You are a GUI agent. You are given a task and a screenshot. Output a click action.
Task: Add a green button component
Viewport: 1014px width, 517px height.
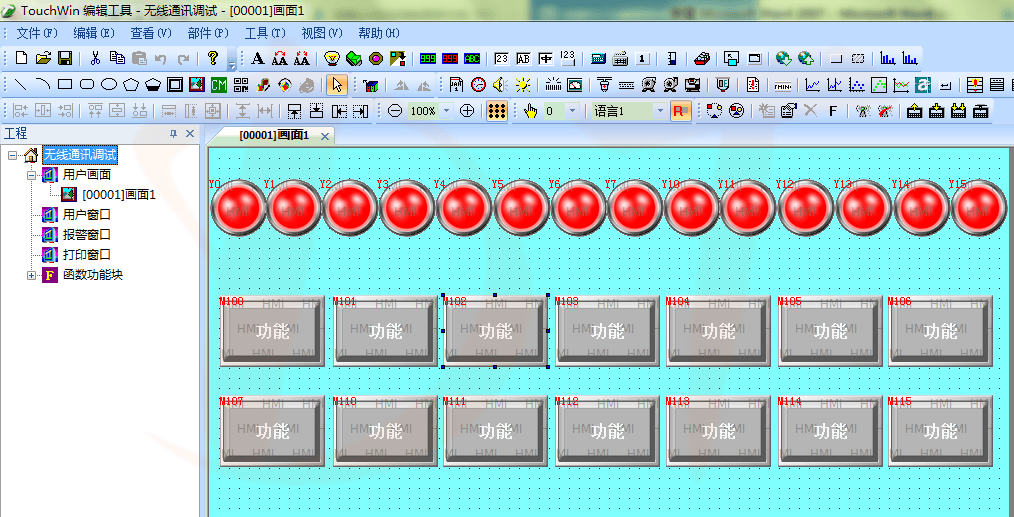coord(354,59)
